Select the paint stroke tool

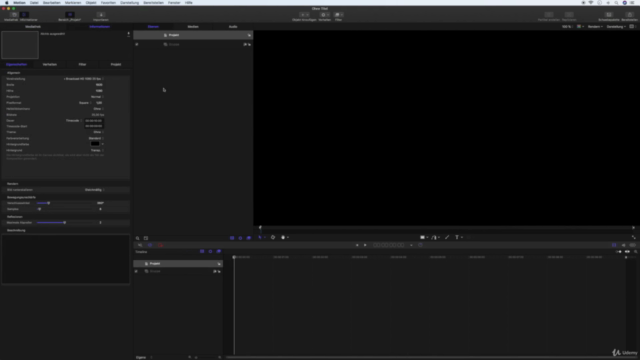[447, 237]
